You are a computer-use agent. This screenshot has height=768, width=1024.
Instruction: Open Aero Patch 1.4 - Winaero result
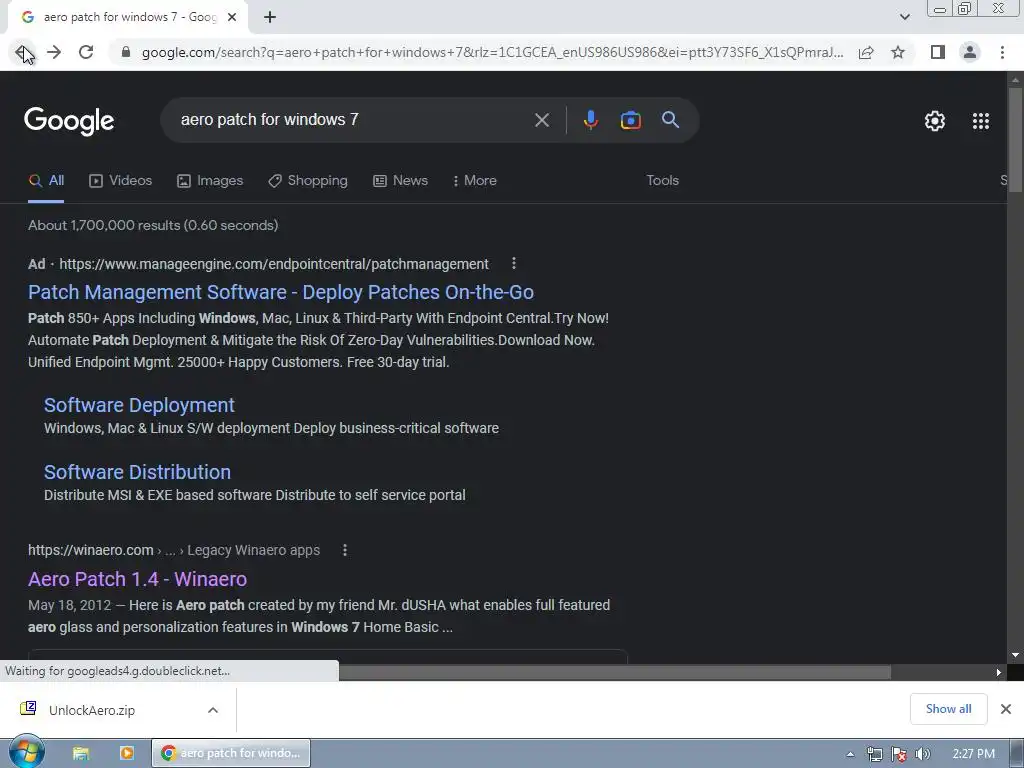[x=137, y=579]
